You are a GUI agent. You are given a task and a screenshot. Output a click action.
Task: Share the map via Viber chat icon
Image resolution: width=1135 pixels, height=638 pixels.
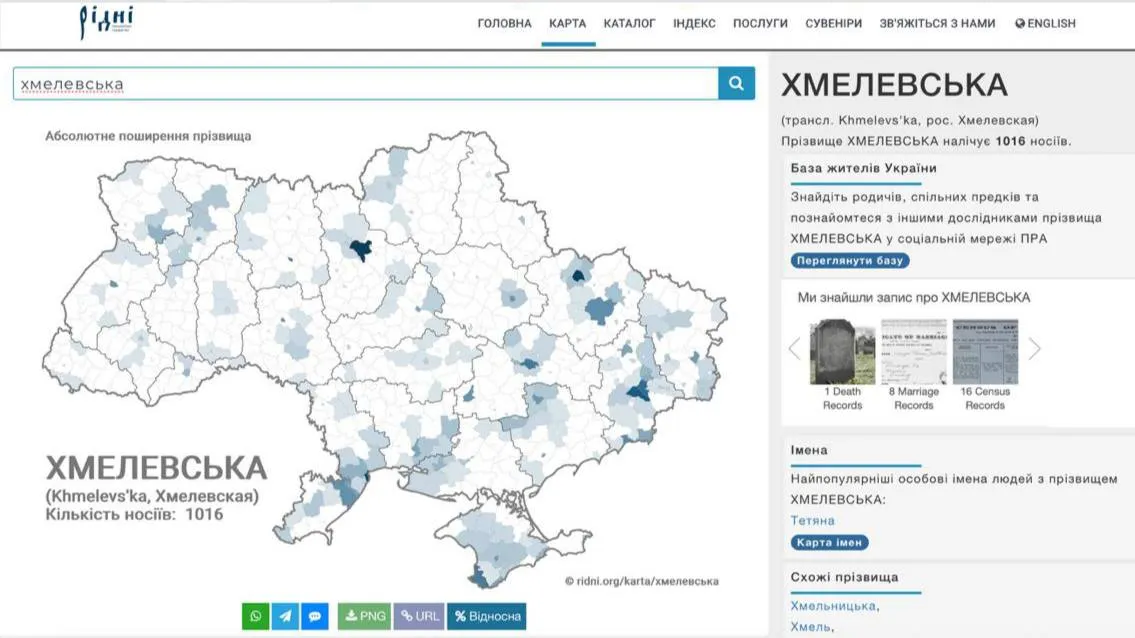[314, 616]
